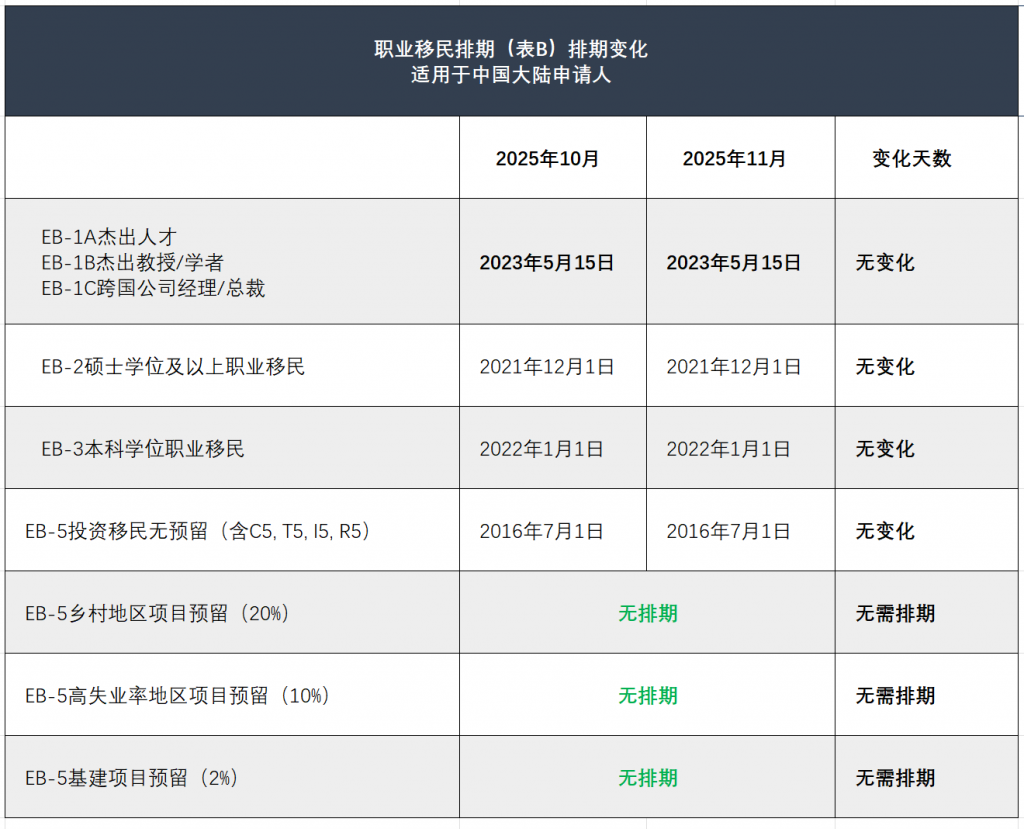Select the EB-5基建项目预留 (2%) label
Image resolution: width=1024 pixels, height=829 pixels.
point(134,777)
